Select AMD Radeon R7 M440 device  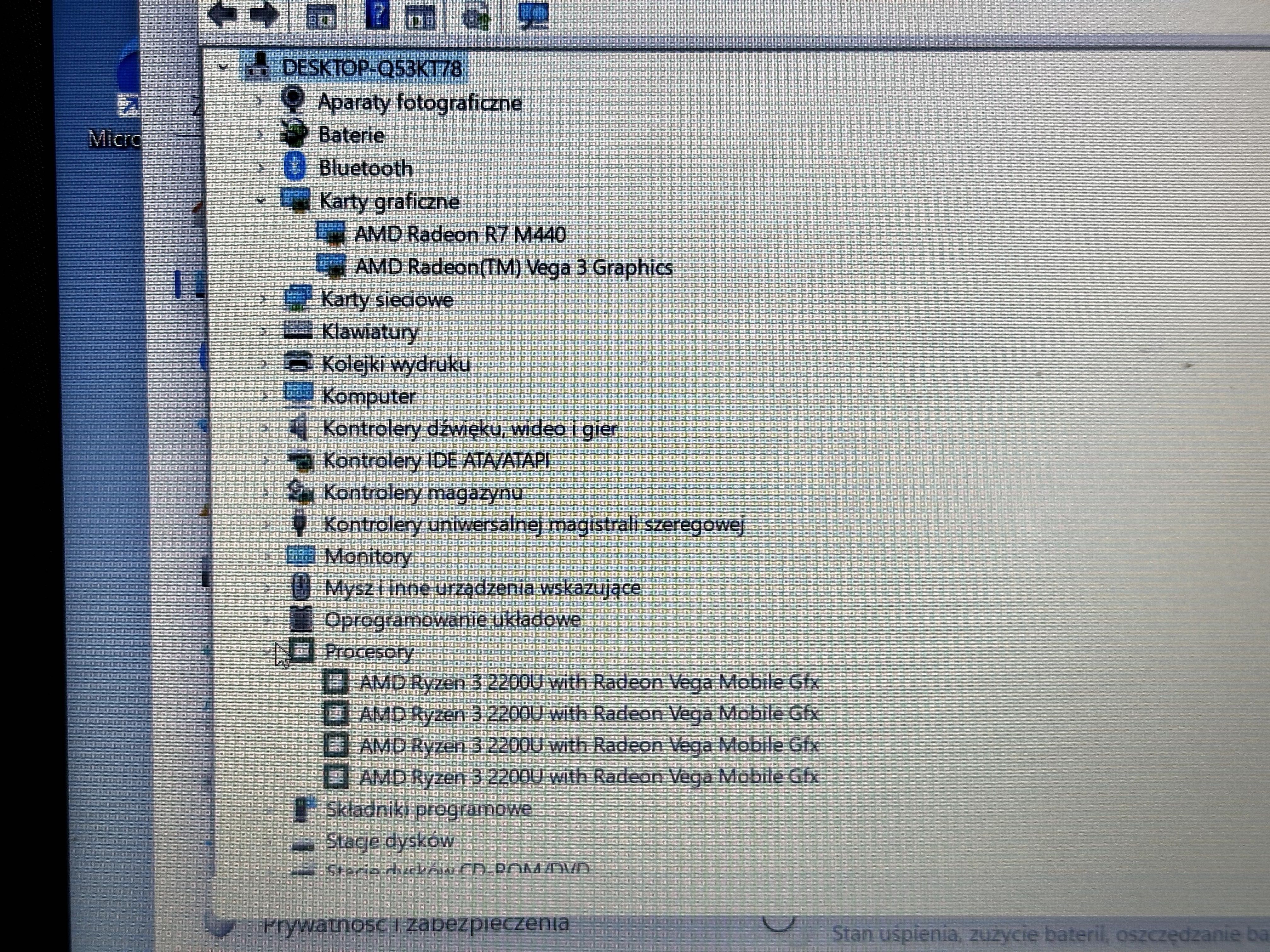pyautogui.click(x=460, y=234)
